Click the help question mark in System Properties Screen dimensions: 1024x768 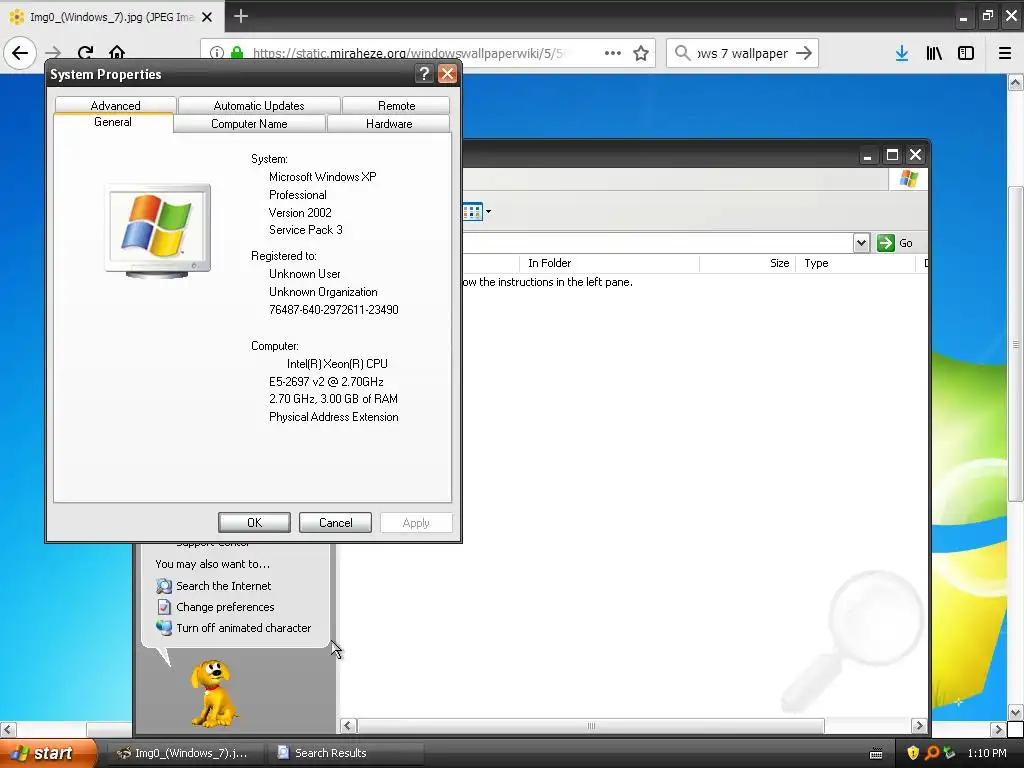pos(424,74)
